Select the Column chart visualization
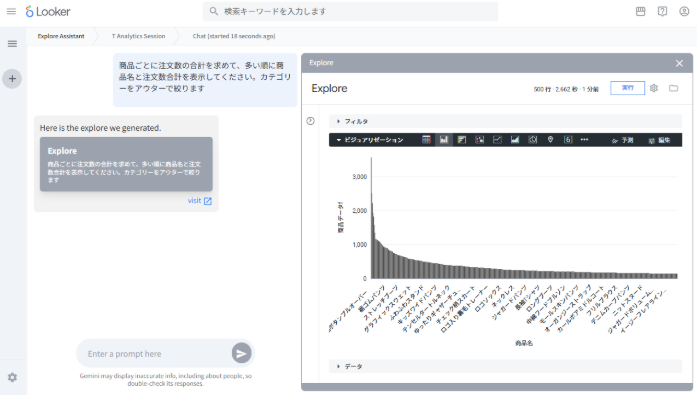Screen dimensions: 697x395 click(x=444, y=140)
